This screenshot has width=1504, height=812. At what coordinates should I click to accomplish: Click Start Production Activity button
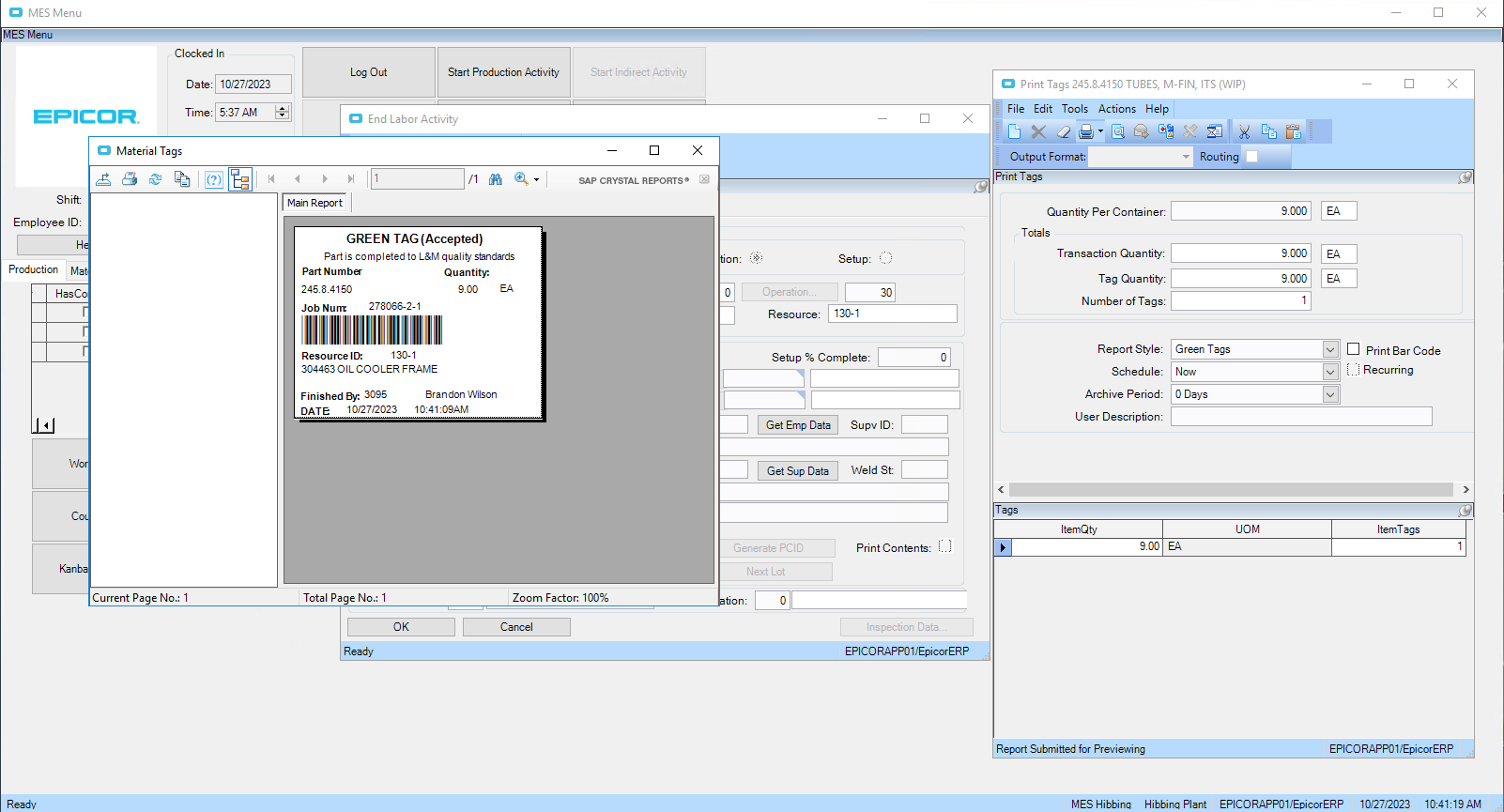coord(503,72)
